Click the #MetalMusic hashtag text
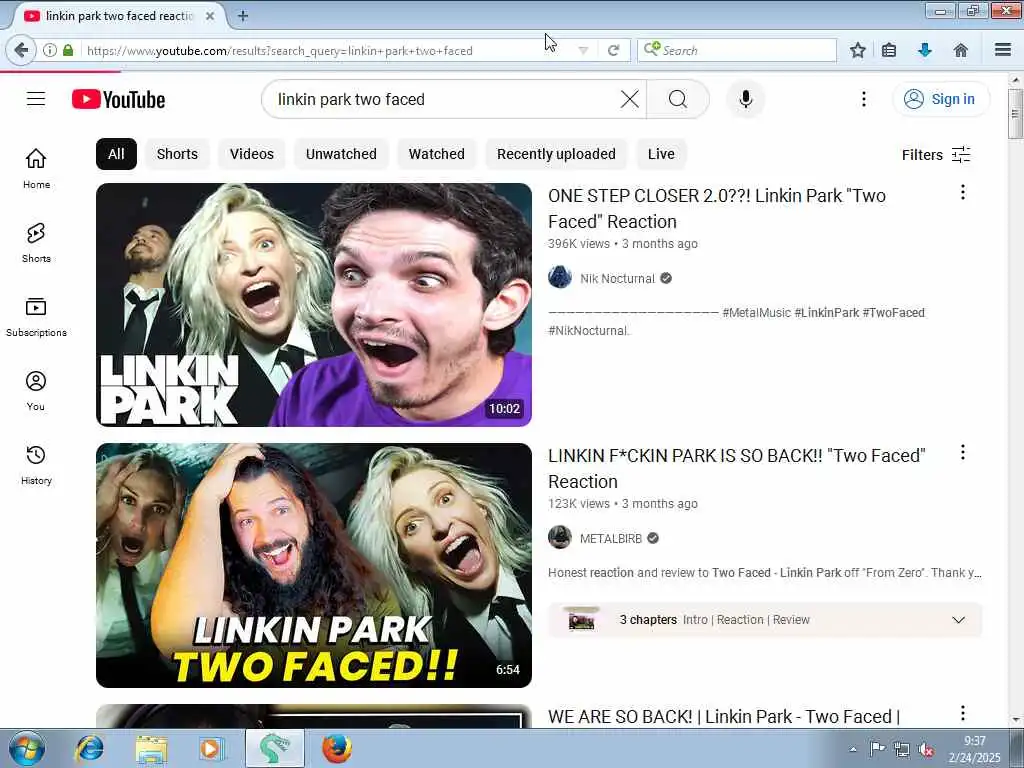Image resolution: width=1024 pixels, height=768 pixels. pyautogui.click(x=756, y=313)
